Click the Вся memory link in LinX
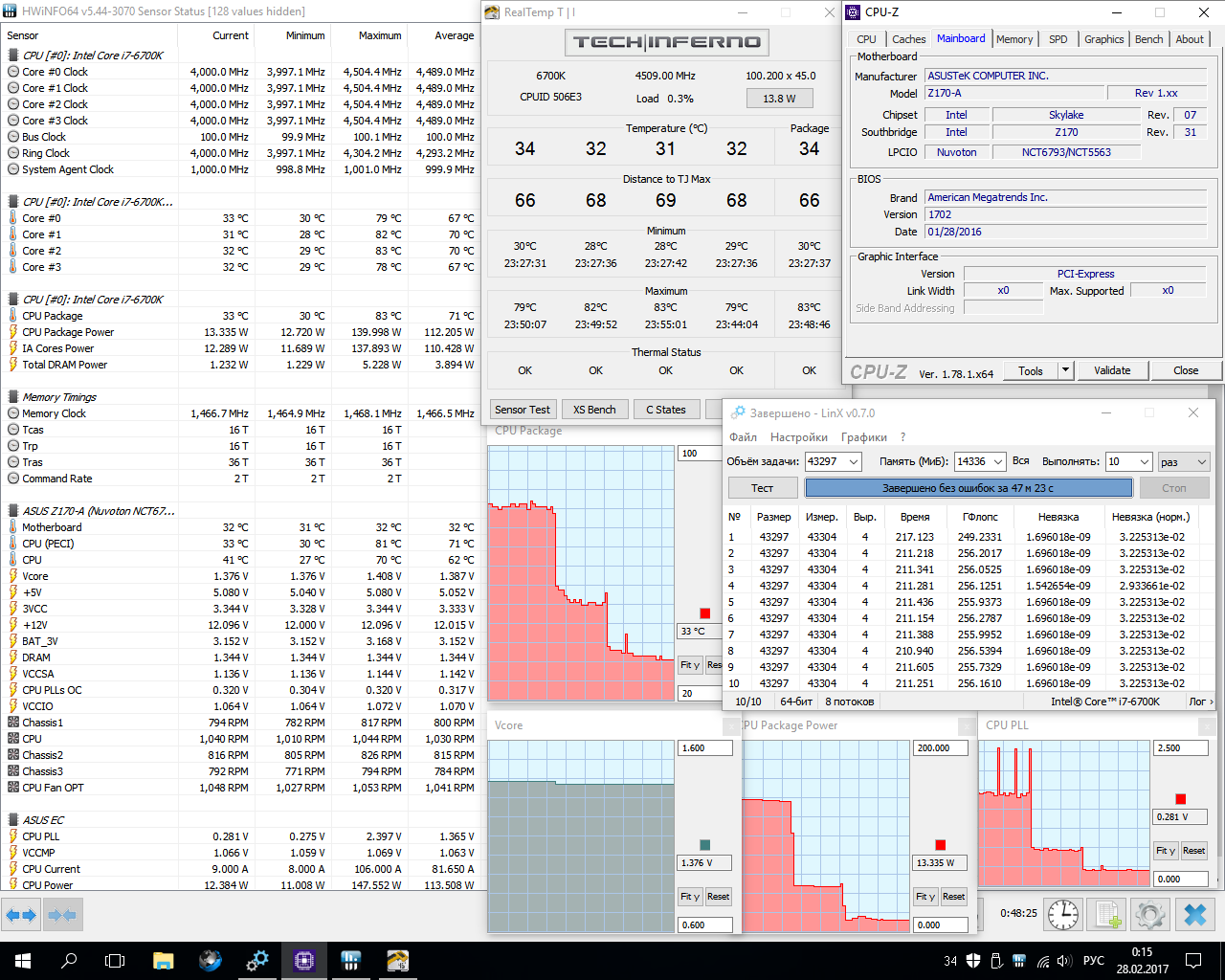The image size is (1225, 980). (1021, 461)
